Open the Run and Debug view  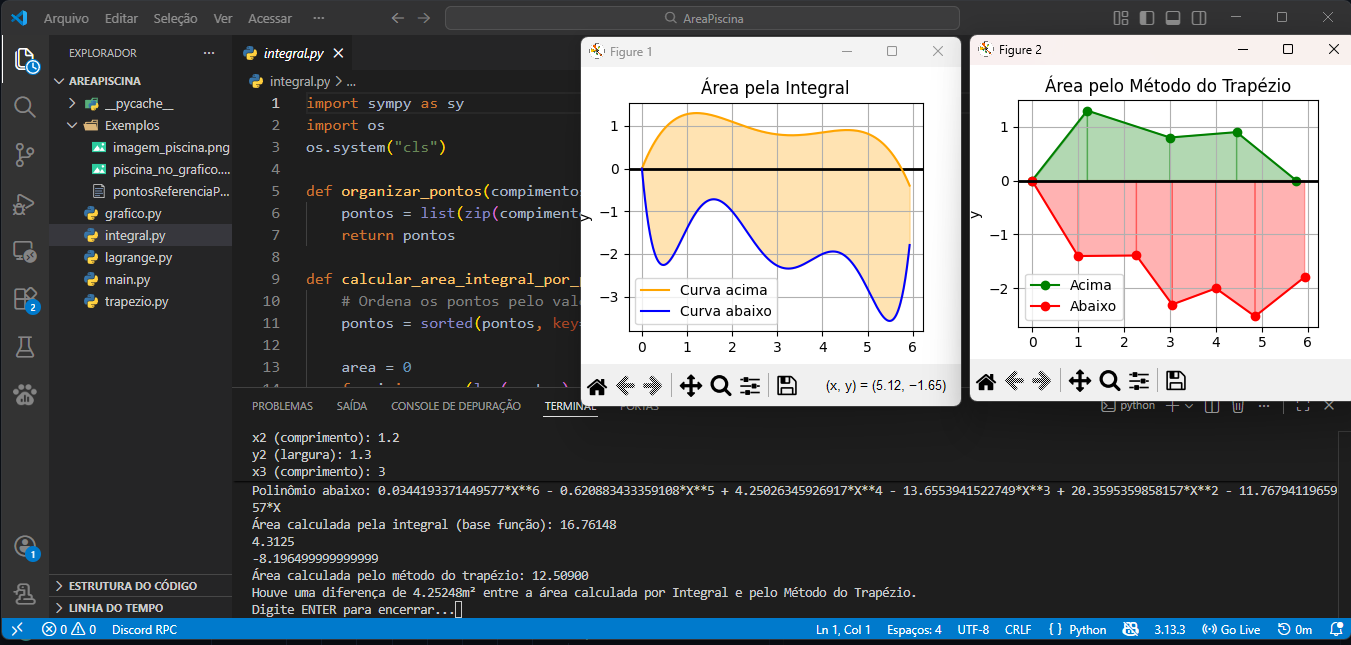(x=25, y=204)
